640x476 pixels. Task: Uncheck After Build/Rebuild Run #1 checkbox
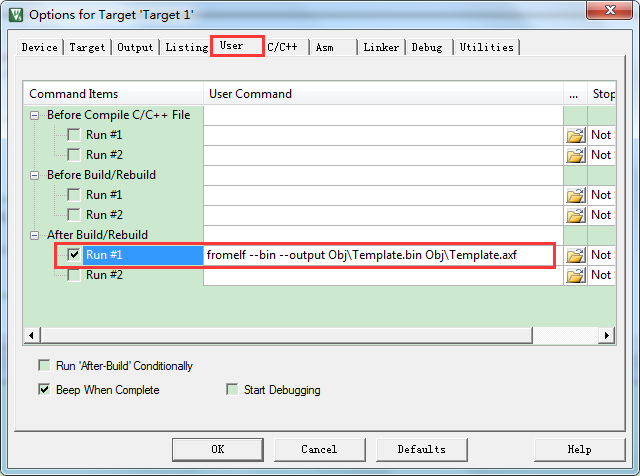pos(74,255)
